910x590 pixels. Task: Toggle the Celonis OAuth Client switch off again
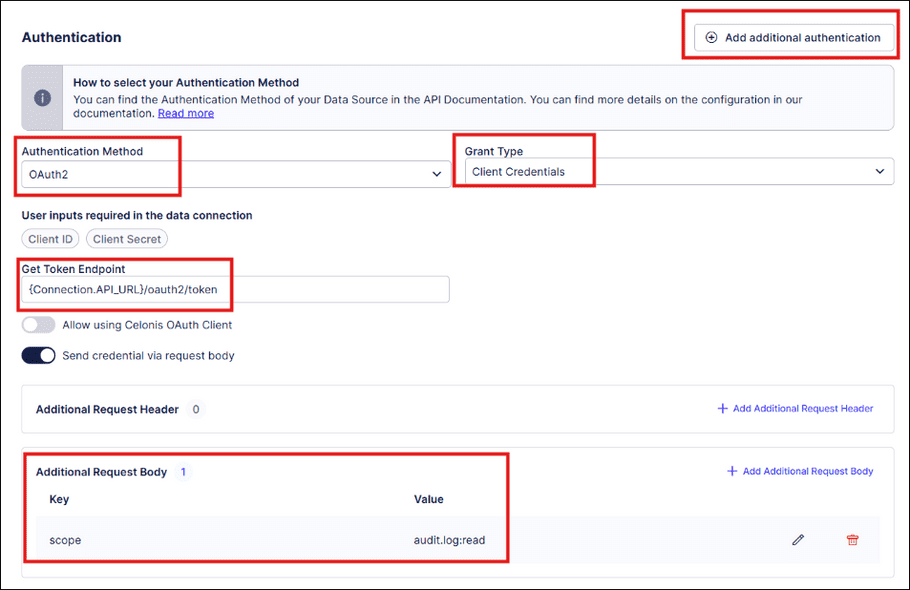pyautogui.click(x=38, y=324)
